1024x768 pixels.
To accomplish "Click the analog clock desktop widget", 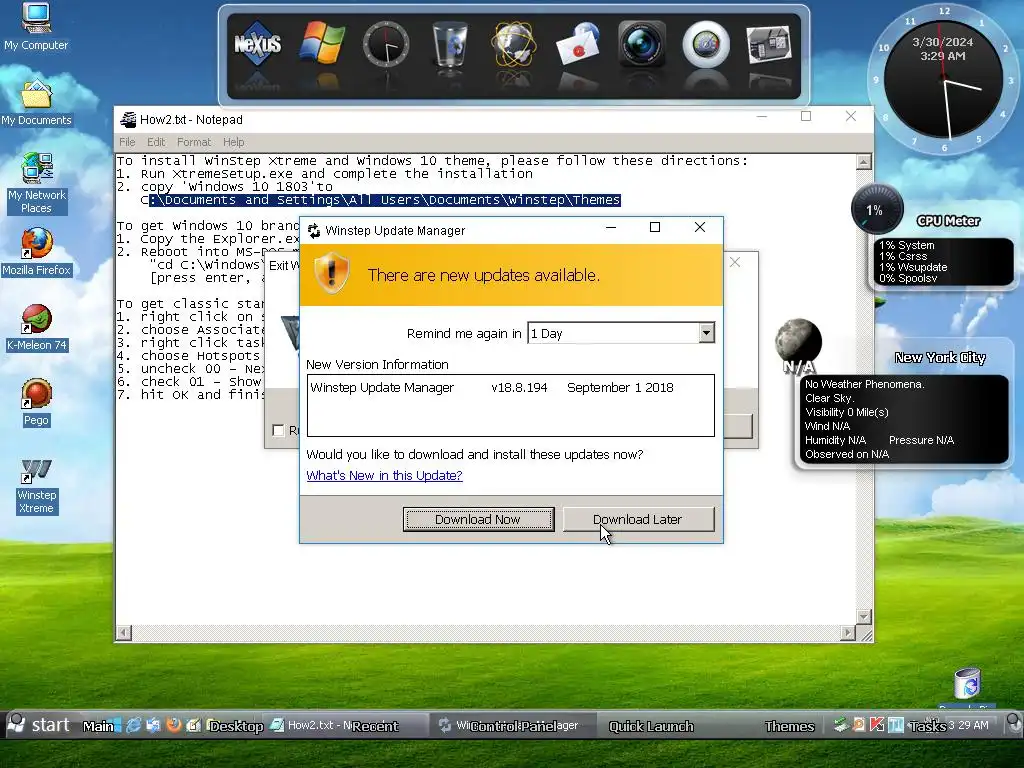I will pos(944,80).
